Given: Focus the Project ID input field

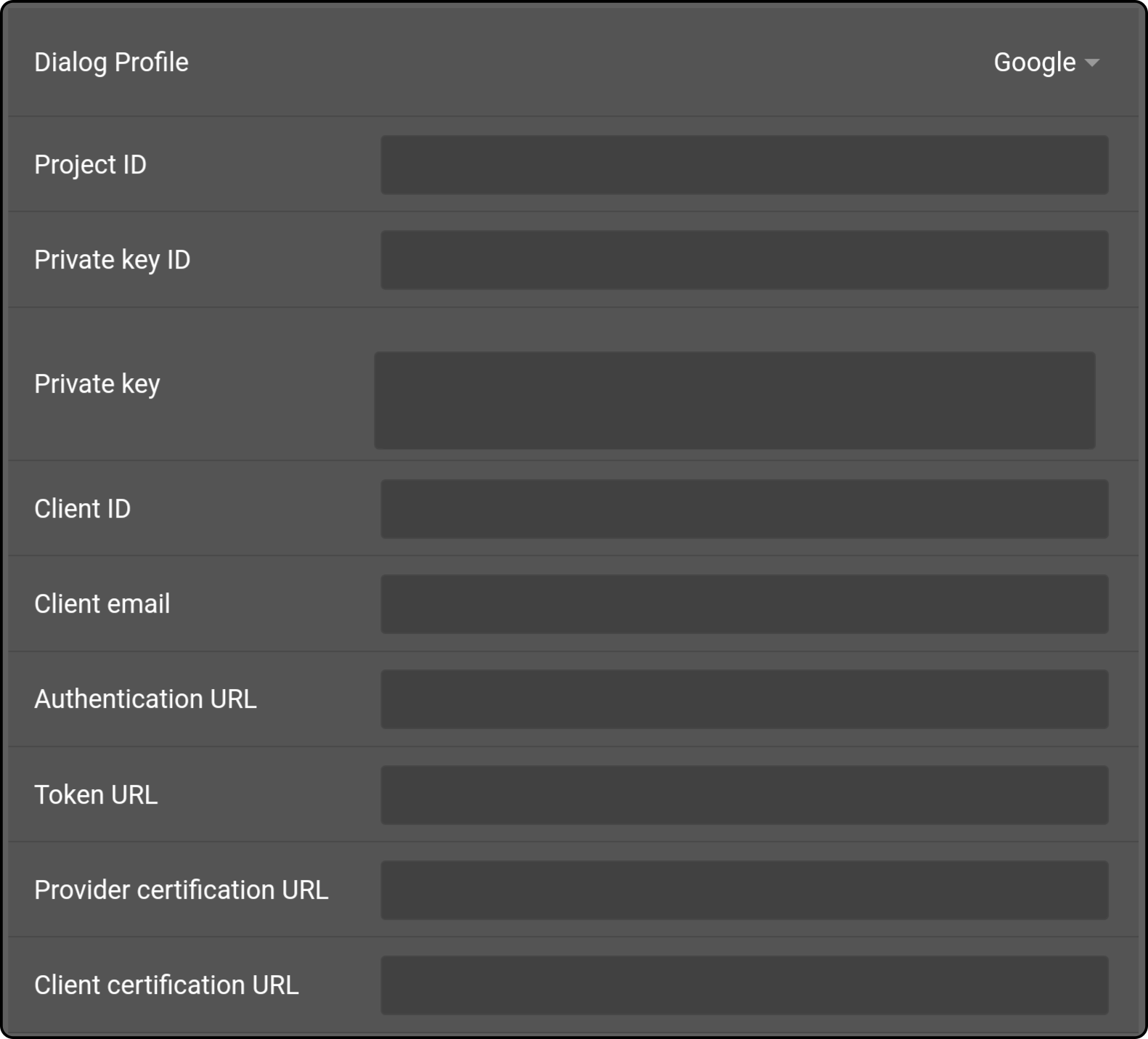Looking at the screenshot, I should 744,165.
